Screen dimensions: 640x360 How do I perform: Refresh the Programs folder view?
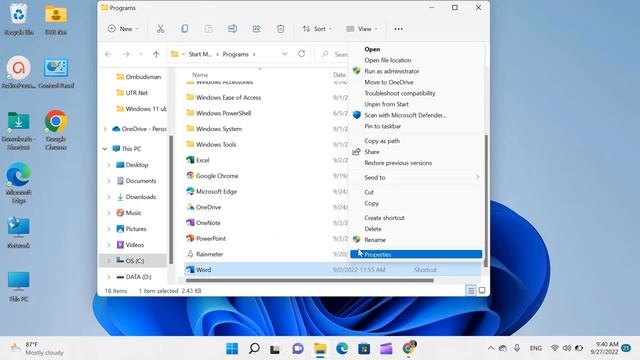302,54
